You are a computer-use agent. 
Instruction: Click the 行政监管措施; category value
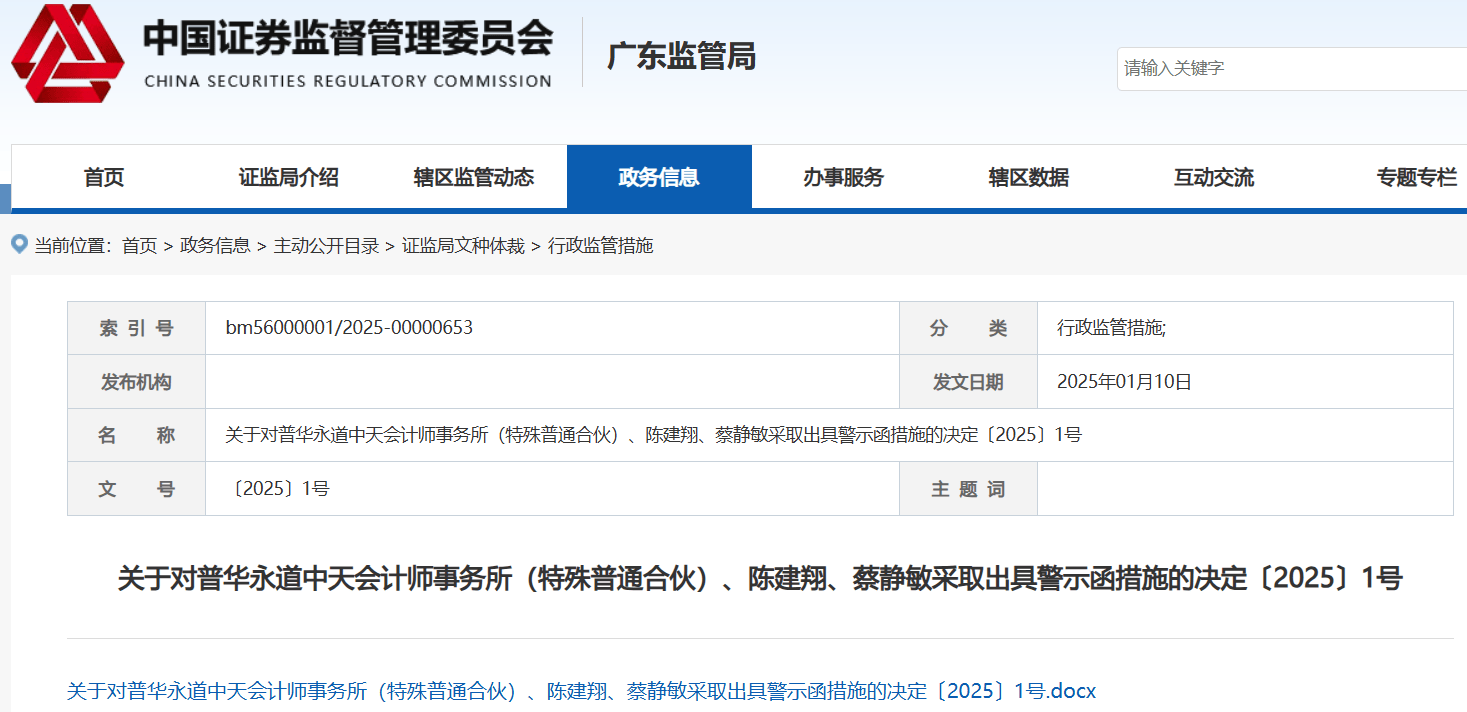[1112, 328]
